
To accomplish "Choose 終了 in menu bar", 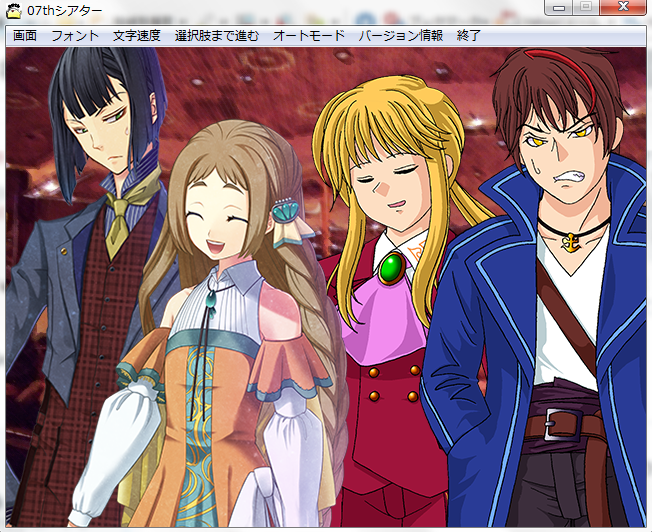I will click(x=469, y=36).
